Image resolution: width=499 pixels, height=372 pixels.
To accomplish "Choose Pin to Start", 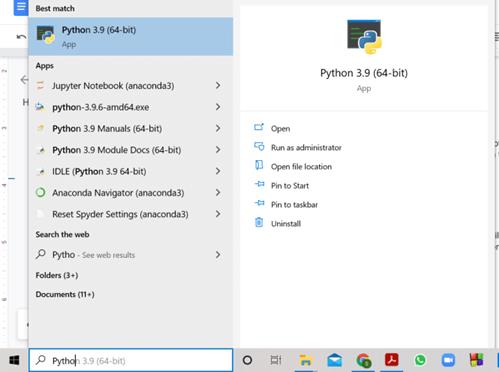I will click(x=290, y=186).
